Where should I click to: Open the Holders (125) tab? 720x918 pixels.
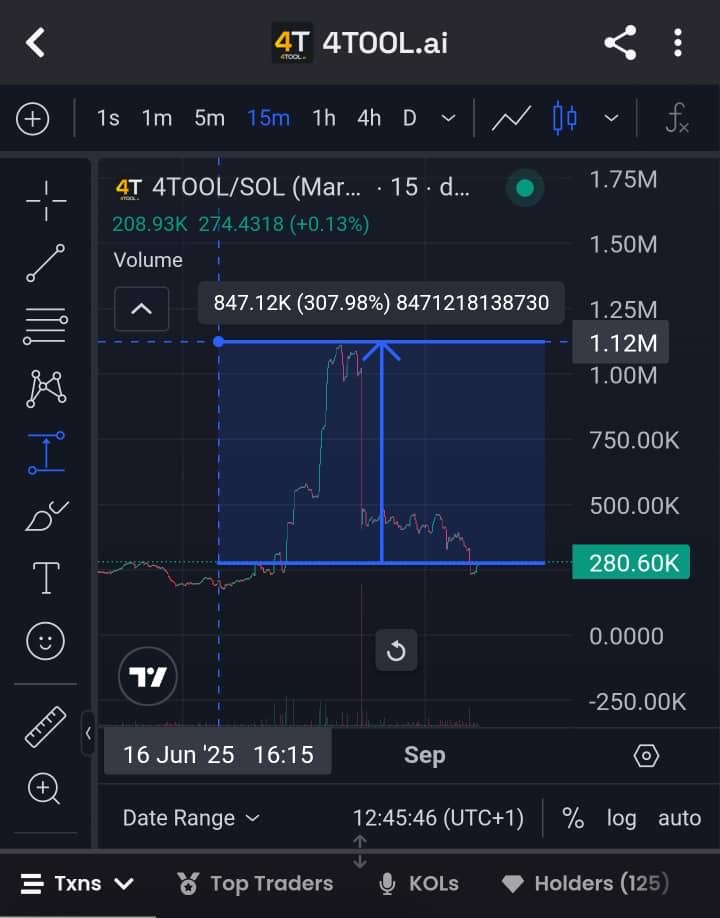[x=585, y=883]
